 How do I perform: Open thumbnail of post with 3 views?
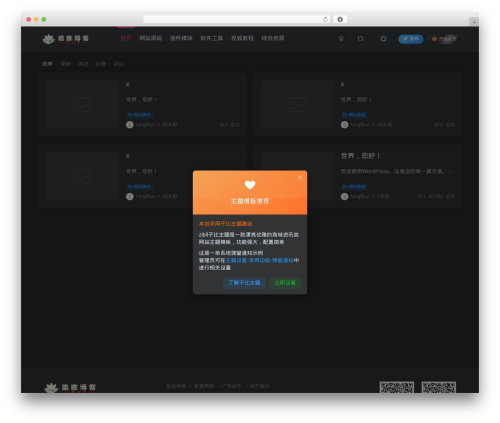click(x=297, y=104)
